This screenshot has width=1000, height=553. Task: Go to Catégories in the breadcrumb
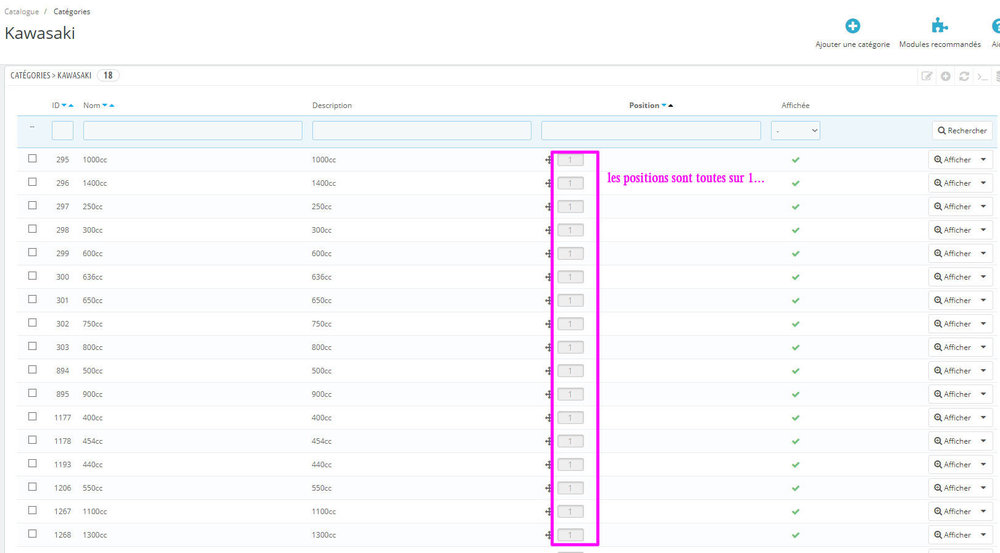coord(71,11)
